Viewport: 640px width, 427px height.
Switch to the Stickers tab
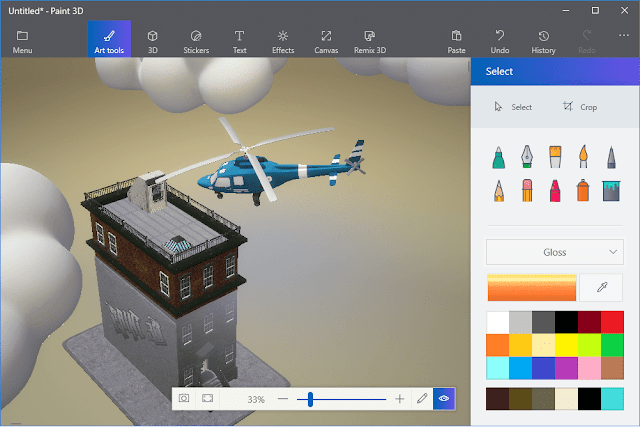coord(196,41)
